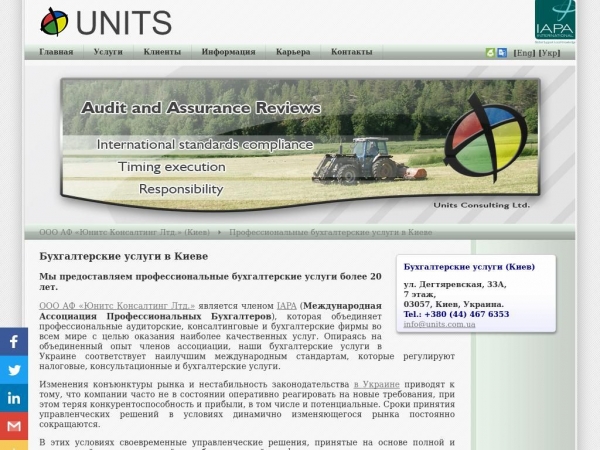600x450 pixels.
Task: Share page on Facebook
Action: tap(14, 341)
